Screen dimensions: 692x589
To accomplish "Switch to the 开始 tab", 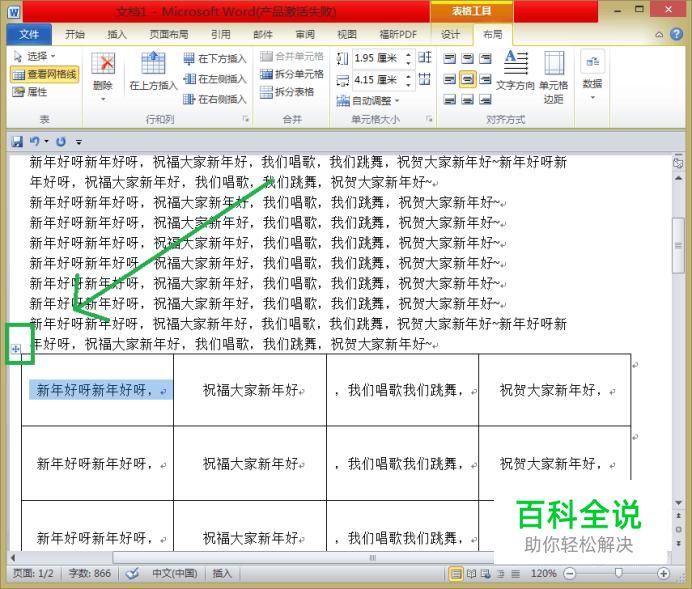I will (x=75, y=34).
